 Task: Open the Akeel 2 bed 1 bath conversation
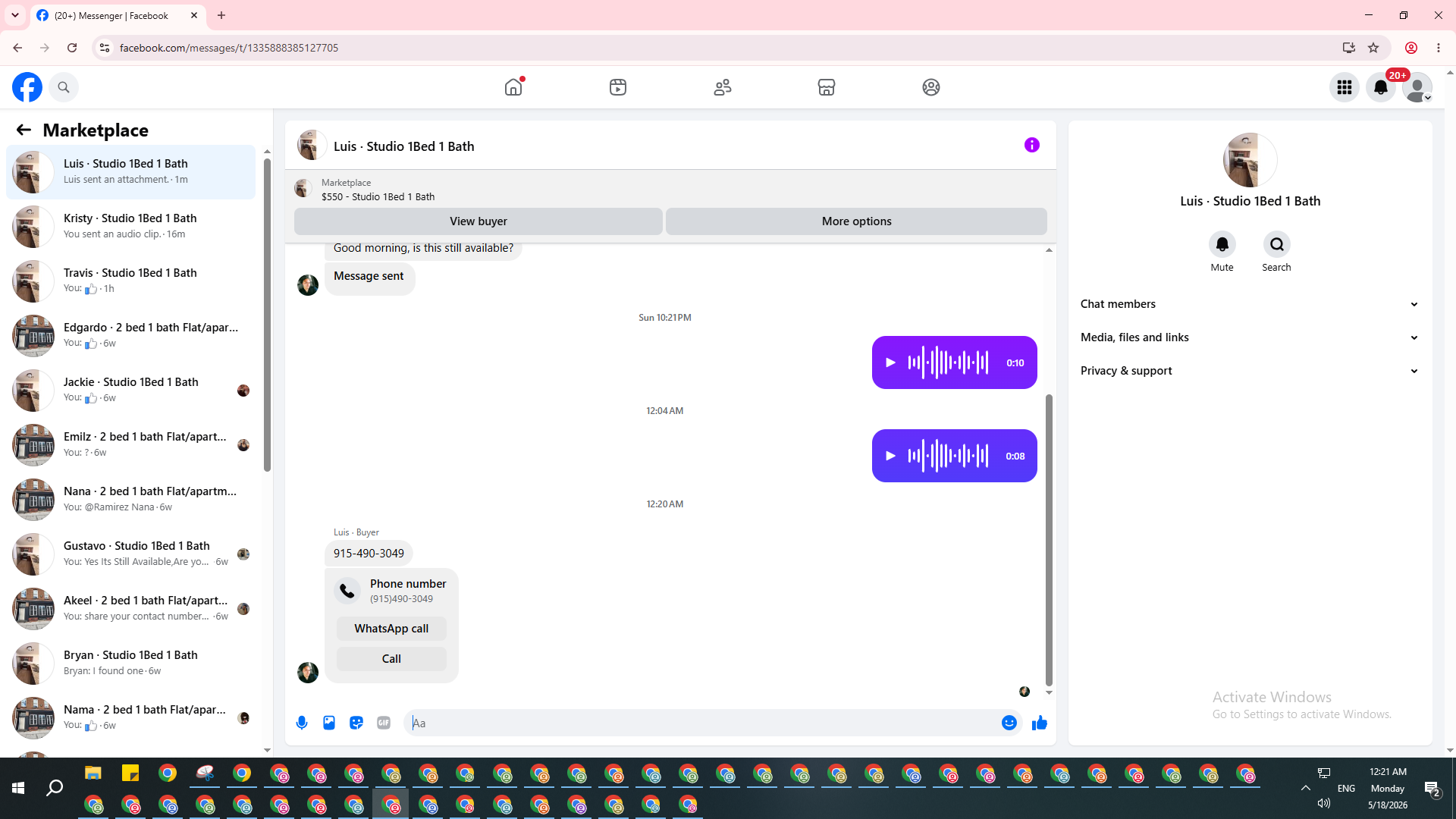(130, 609)
